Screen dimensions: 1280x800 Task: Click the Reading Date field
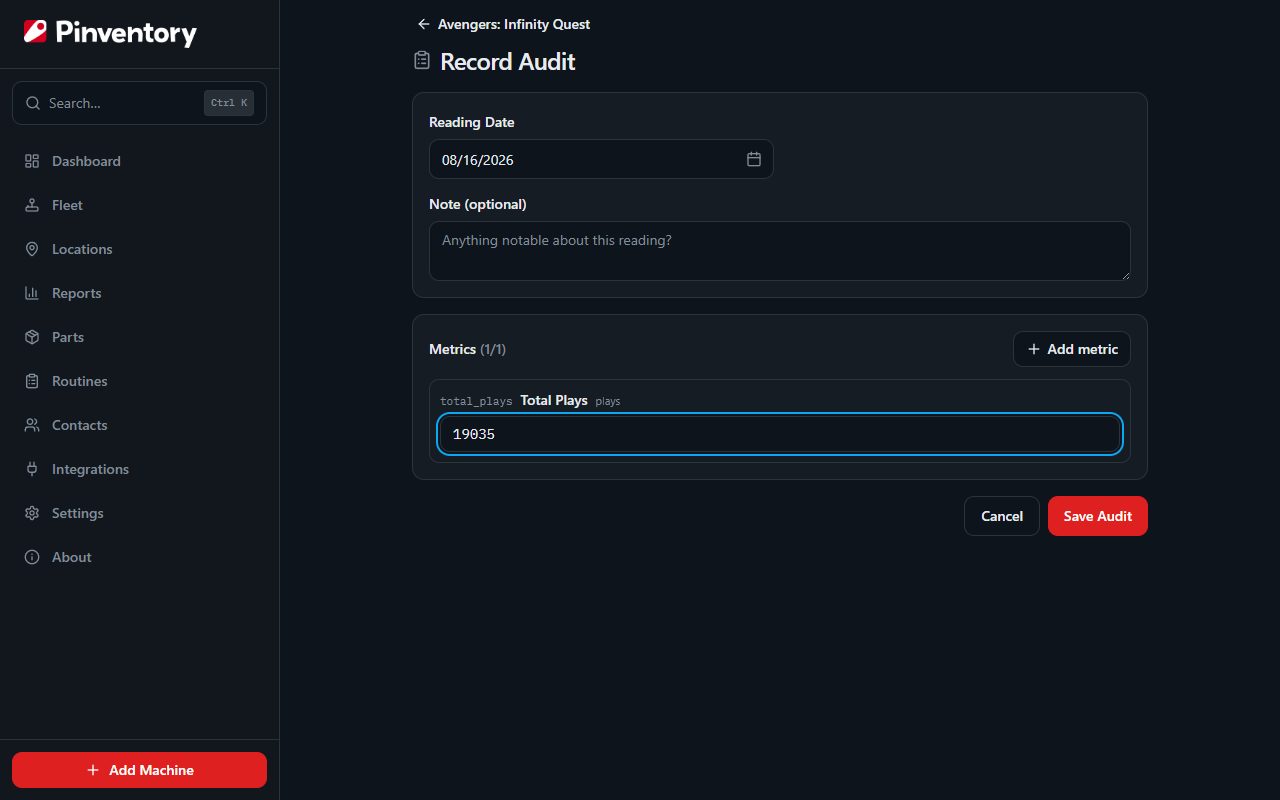pos(601,159)
